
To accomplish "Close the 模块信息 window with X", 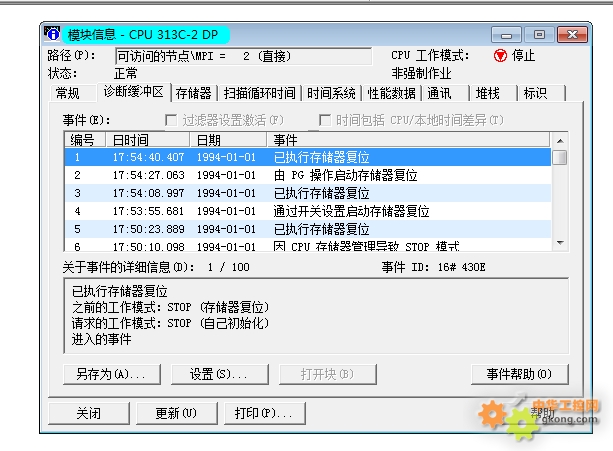I will click(x=572, y=35).
